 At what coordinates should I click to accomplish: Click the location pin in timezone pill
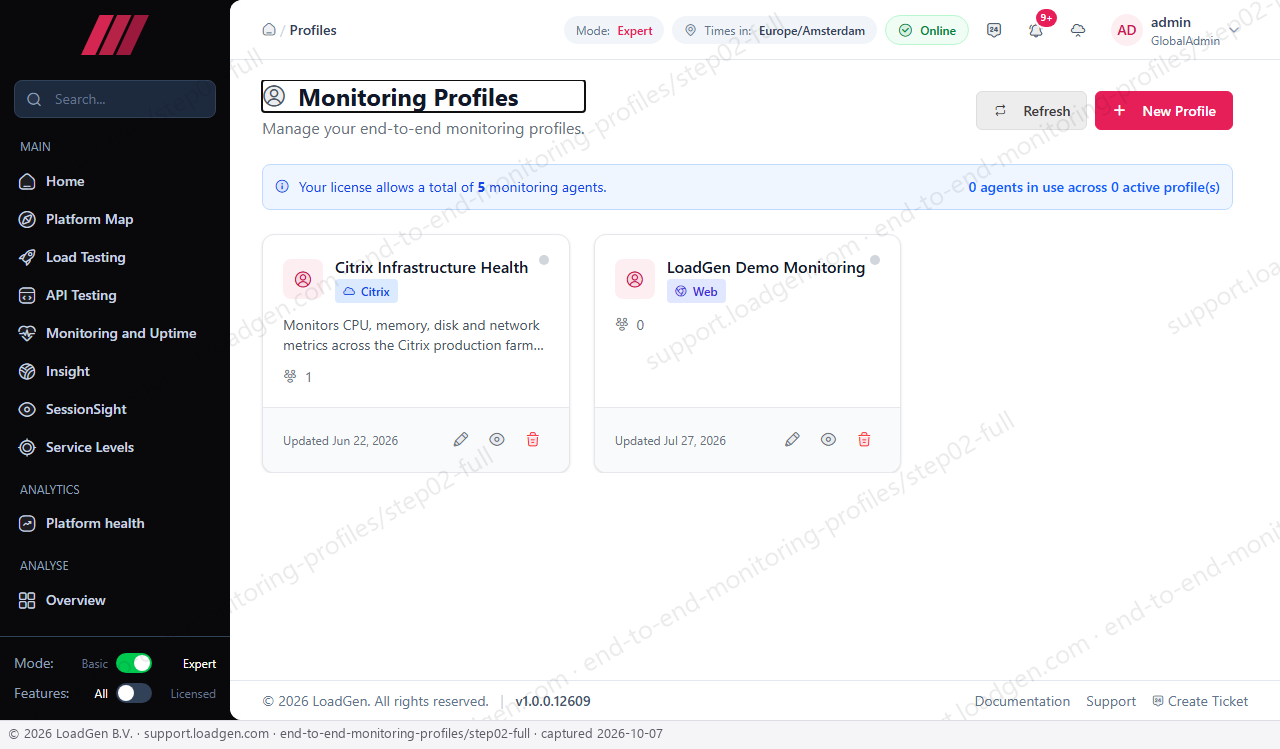click(x=690, y=30)
